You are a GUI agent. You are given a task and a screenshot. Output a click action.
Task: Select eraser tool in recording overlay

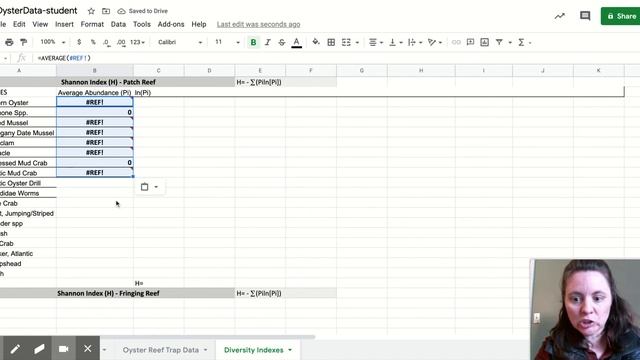pyautogui.click(x=39, y=349)
